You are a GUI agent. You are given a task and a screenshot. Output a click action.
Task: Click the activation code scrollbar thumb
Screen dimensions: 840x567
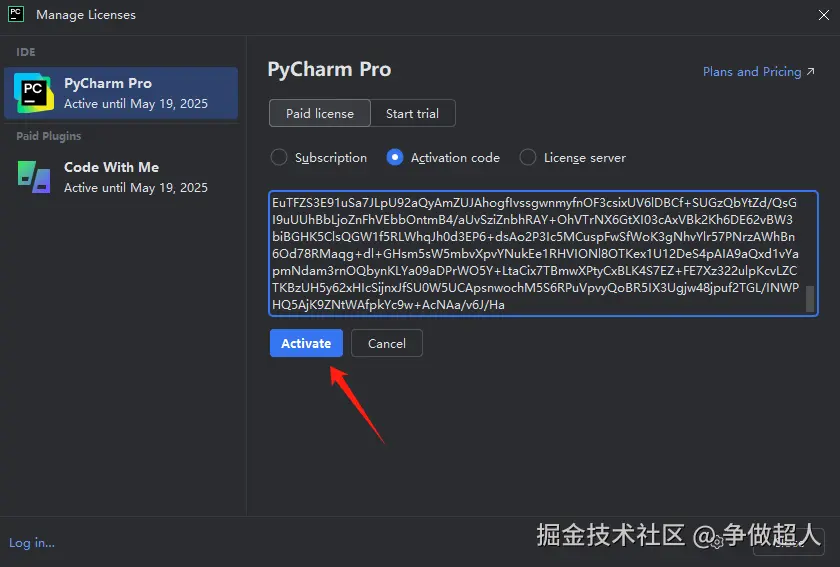pos(810,299)
